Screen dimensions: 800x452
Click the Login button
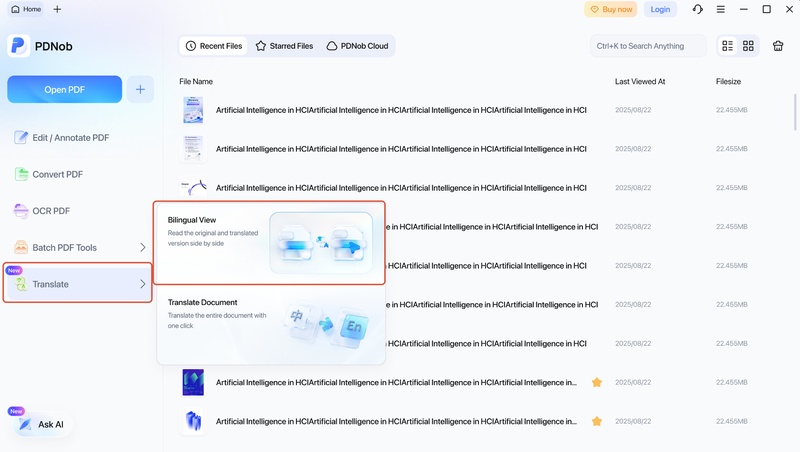(660, 9)
